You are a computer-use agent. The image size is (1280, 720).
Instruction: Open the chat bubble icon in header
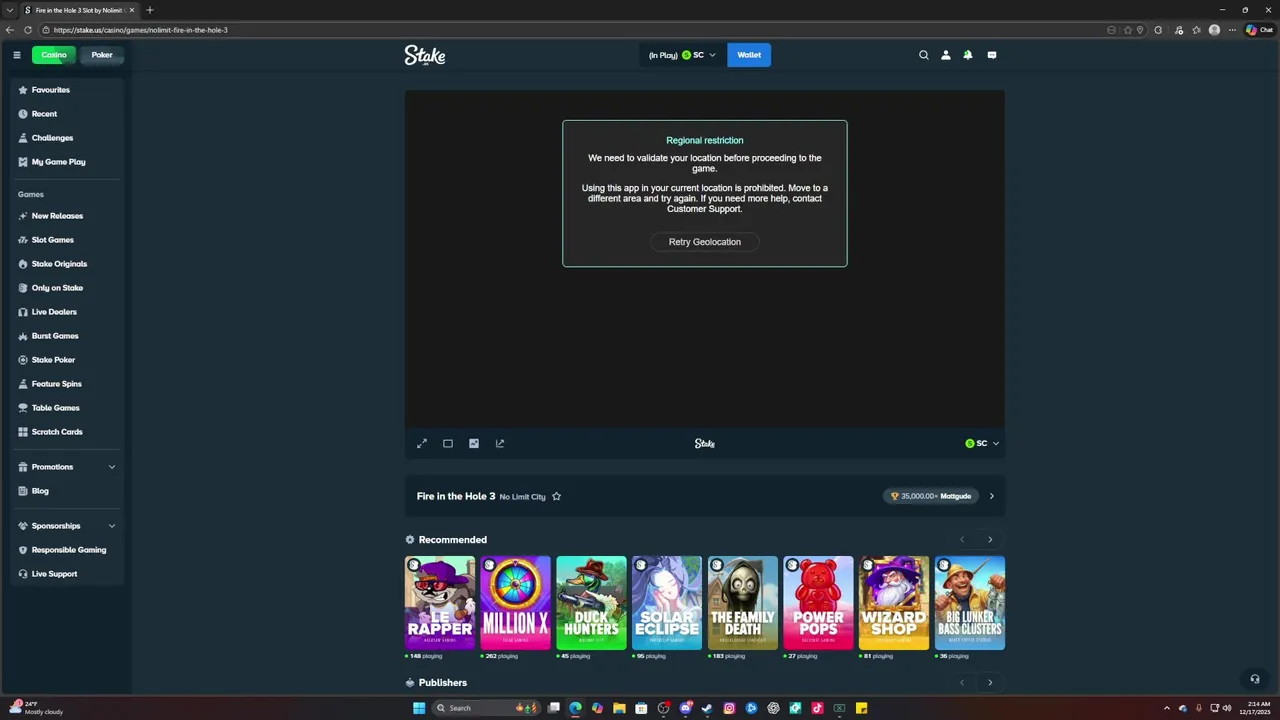point(992,55)
